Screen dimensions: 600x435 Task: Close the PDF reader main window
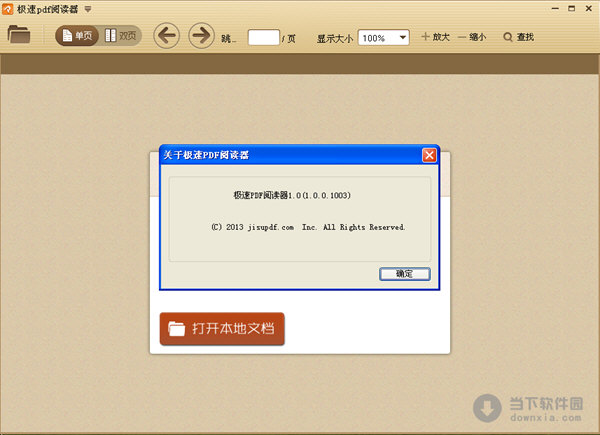[x=589, y=8]
